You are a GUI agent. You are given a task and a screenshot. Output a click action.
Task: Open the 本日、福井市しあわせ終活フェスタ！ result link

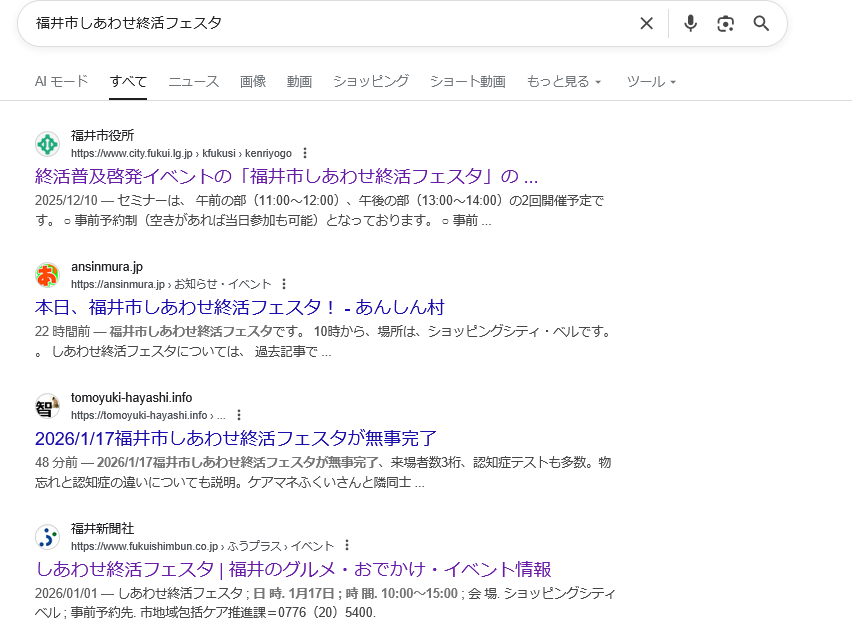point(239,307)
